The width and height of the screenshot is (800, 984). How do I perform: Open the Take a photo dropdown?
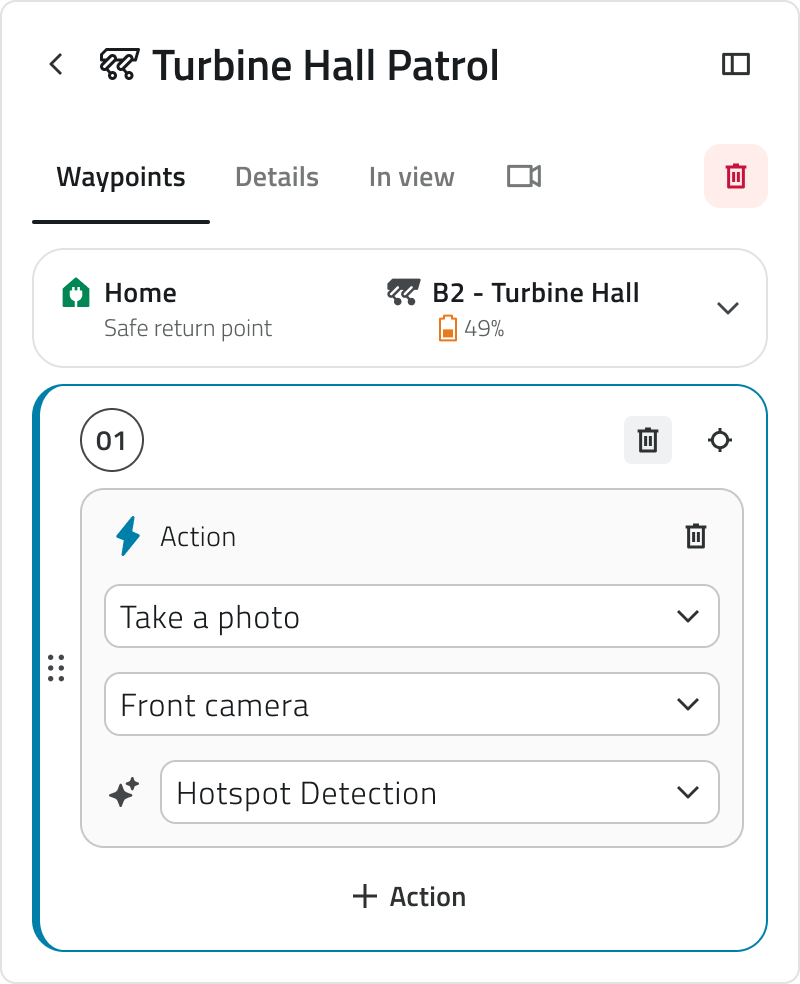click(x=412, y=616)
